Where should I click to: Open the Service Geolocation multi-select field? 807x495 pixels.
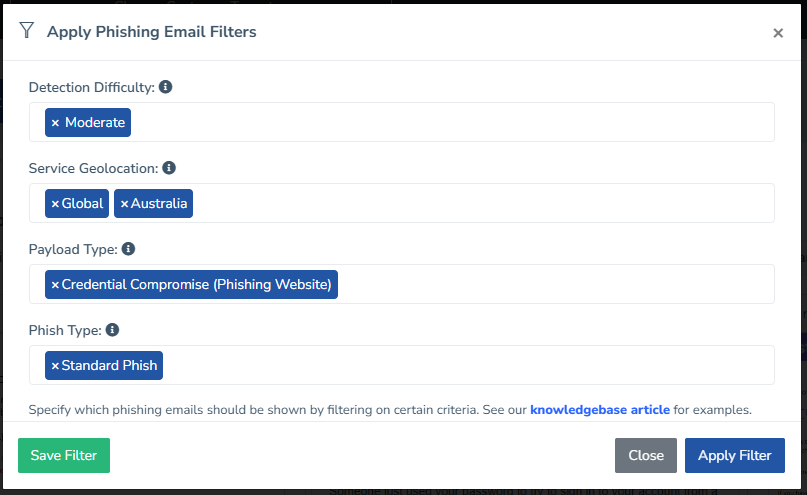tap(480, 204)
